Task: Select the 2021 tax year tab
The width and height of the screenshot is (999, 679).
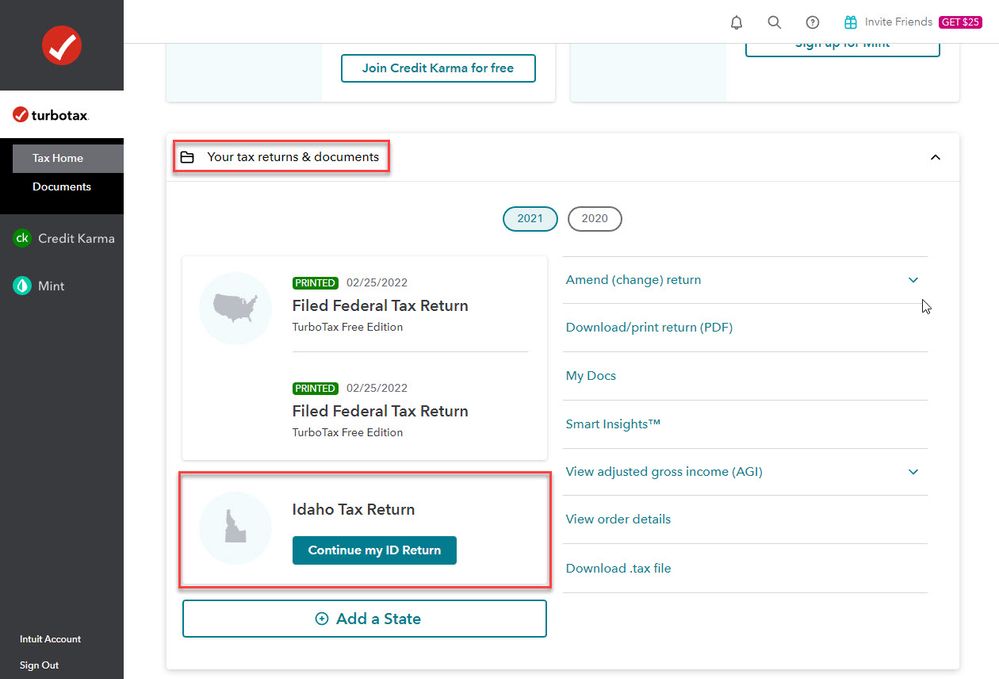Action: [x=530, y=218]
